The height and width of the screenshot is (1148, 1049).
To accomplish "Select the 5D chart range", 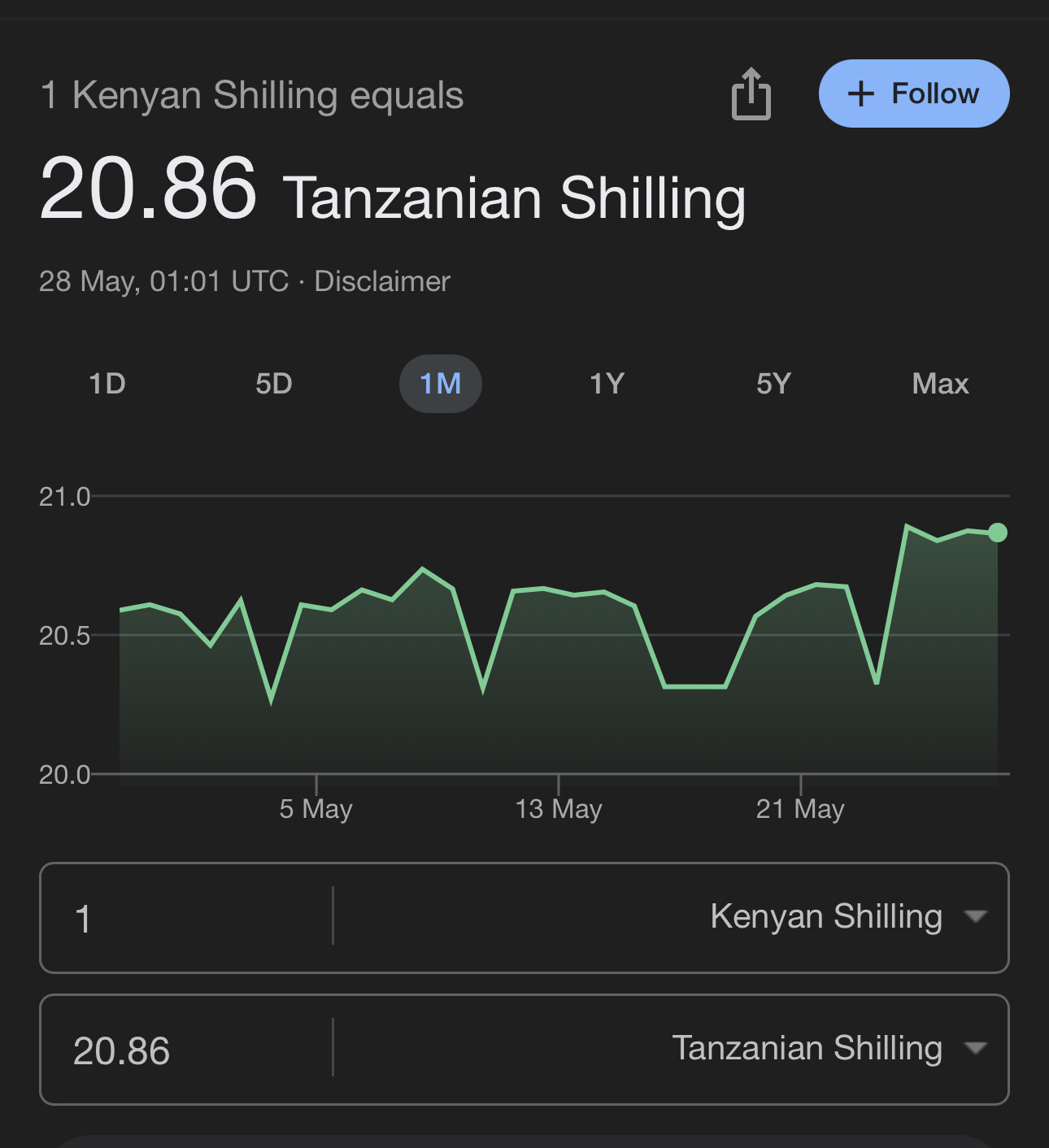I will tap(274, 384).
